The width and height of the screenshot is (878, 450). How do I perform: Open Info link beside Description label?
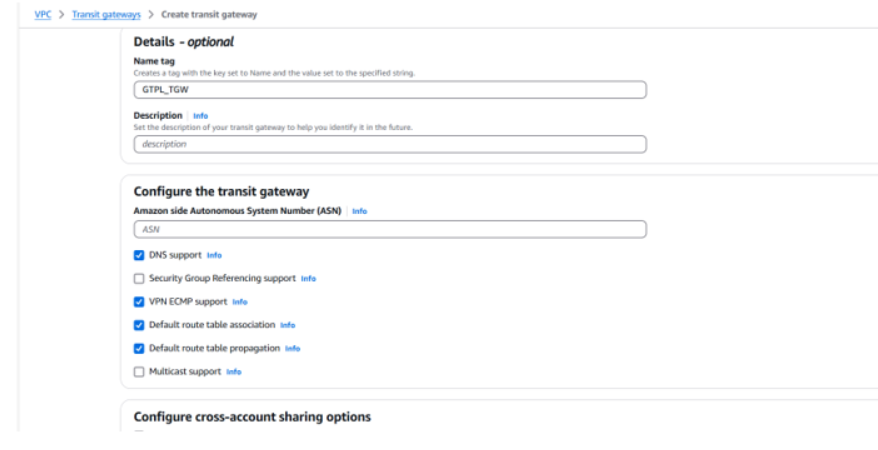click(200, 115)
